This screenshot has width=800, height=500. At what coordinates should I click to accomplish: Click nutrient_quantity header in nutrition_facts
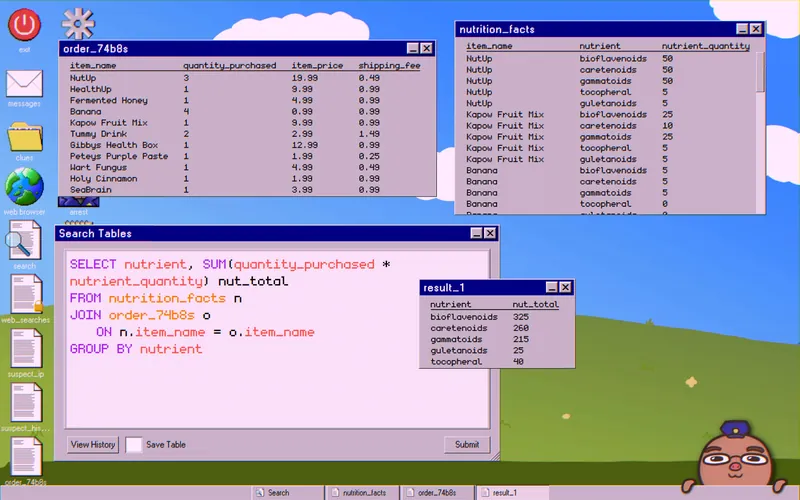(706, 46)
